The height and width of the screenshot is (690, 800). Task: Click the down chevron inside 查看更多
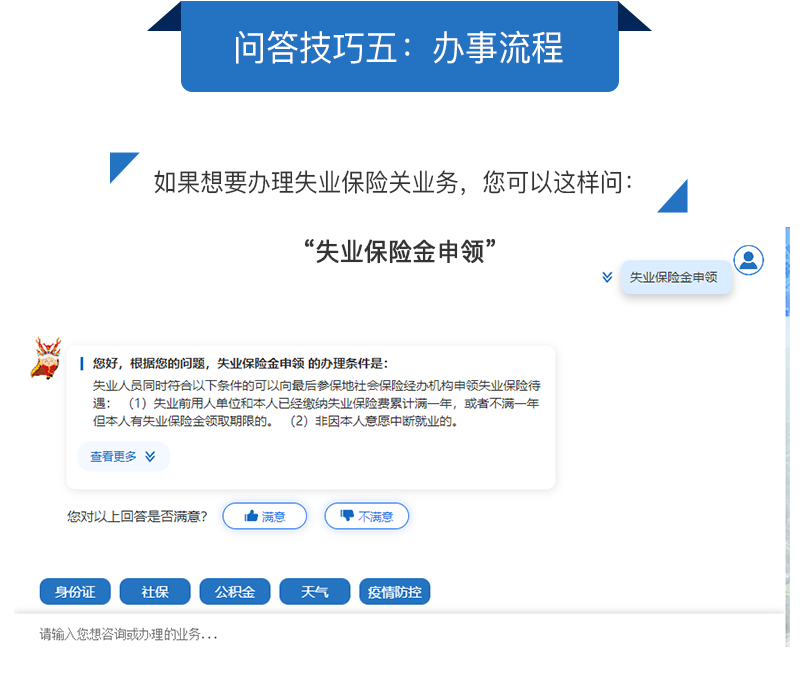click(x=150, y=456)
